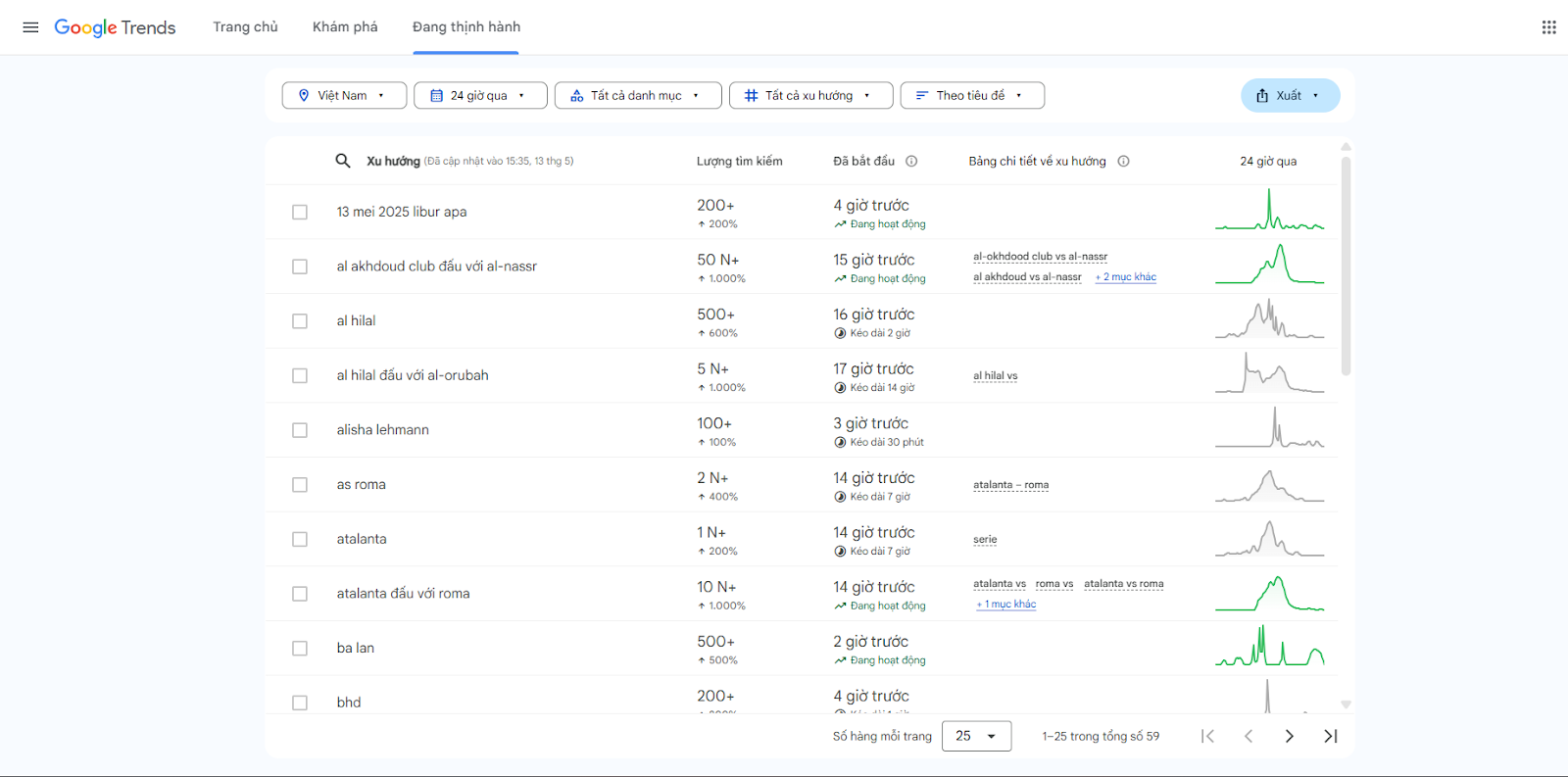Select the Đang thịnh hành tab
Image resolution: width=1568 pixels, height=777 pixels.
click(466, 27)
